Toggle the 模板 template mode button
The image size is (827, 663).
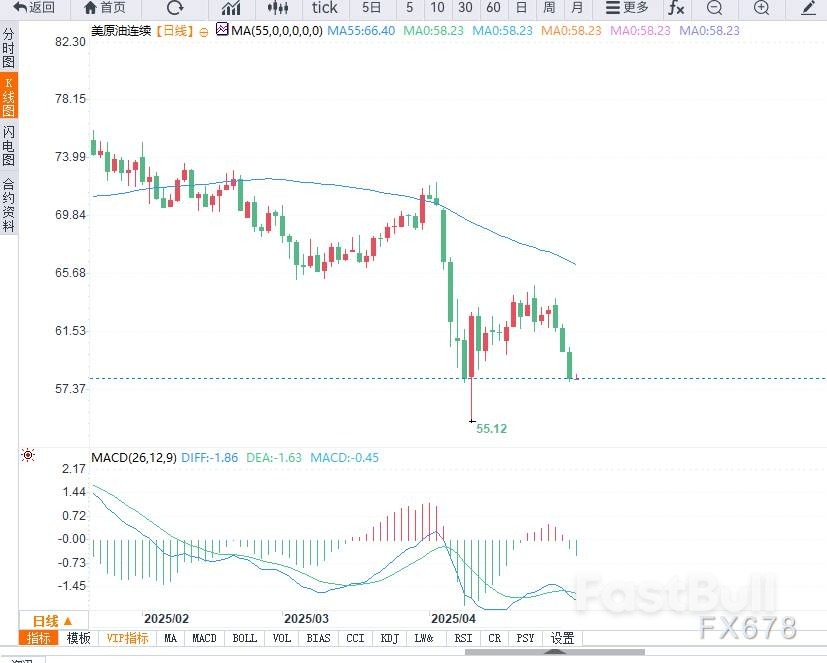[79, 638]
